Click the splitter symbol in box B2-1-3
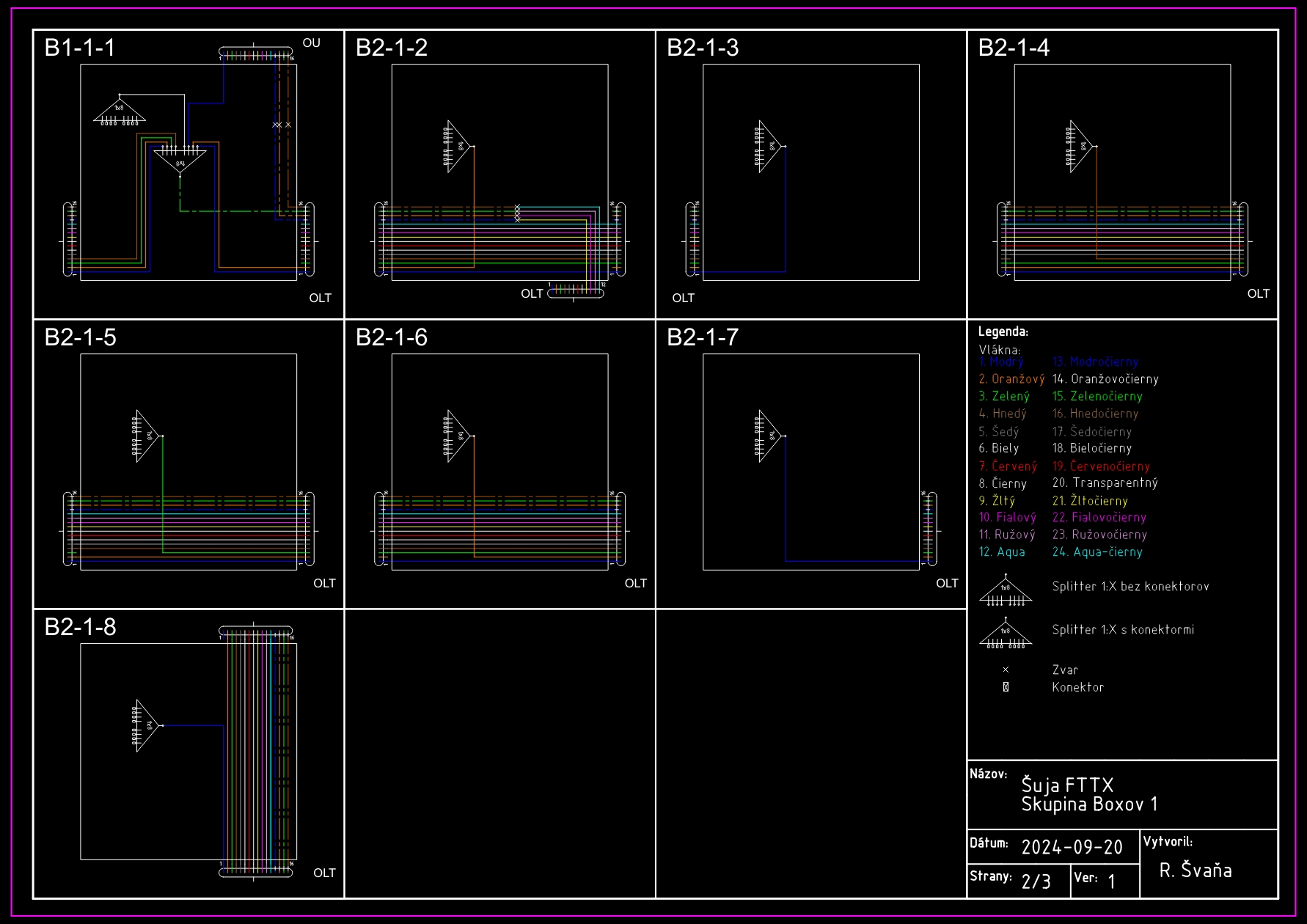The height and width of the screenshot is (924, 1307). coord(769,147)
